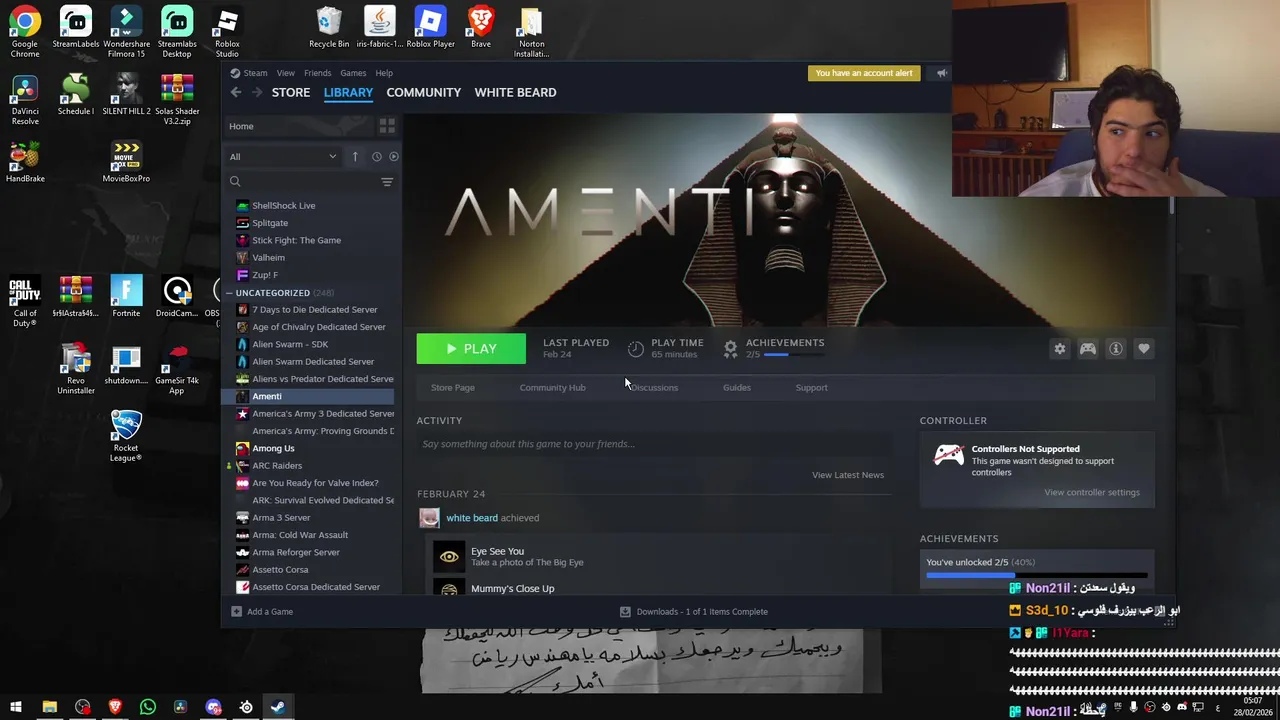Click View Latest News link
The image size is (1280, 720).
tap(848, 475)
